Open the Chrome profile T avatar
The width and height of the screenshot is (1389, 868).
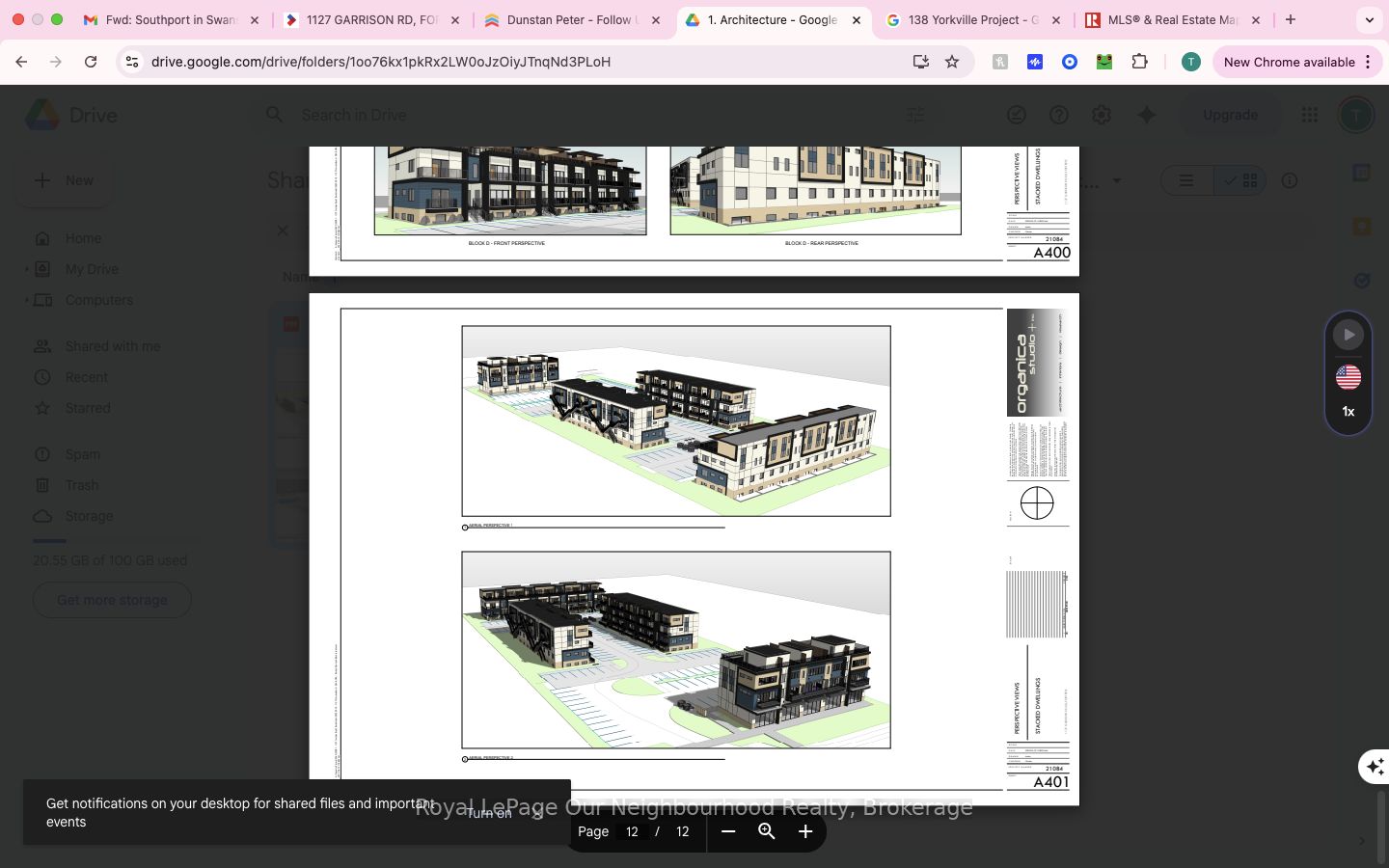[x=1191, y=62]
